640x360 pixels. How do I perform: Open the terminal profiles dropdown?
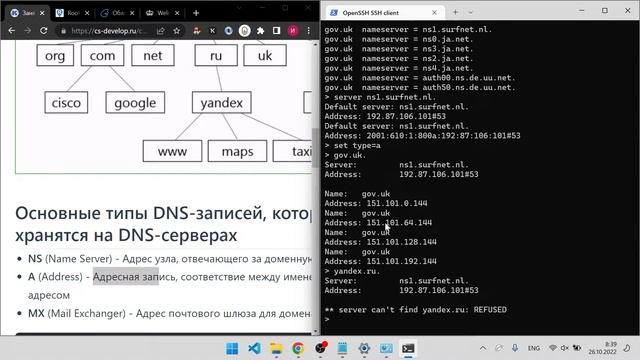pyautogui.click(x=470, y=12)
